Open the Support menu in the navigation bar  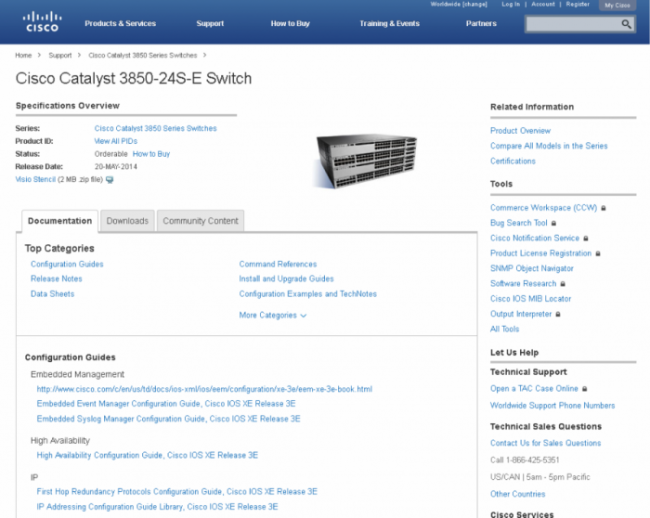(x=210, y=23)
